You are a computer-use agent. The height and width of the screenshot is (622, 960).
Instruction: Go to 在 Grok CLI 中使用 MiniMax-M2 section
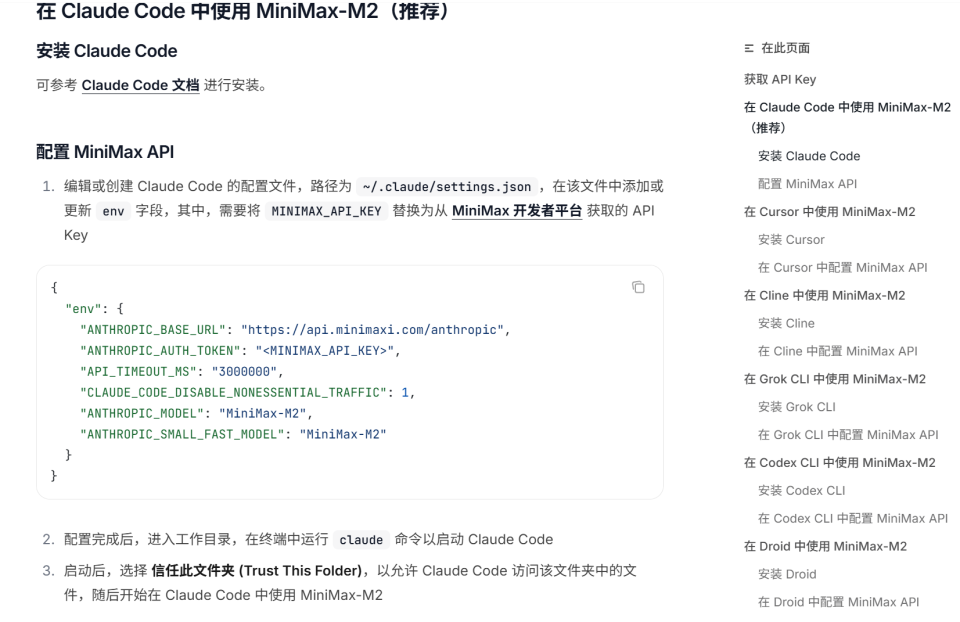pyautogui.click(x=834, y=379)
